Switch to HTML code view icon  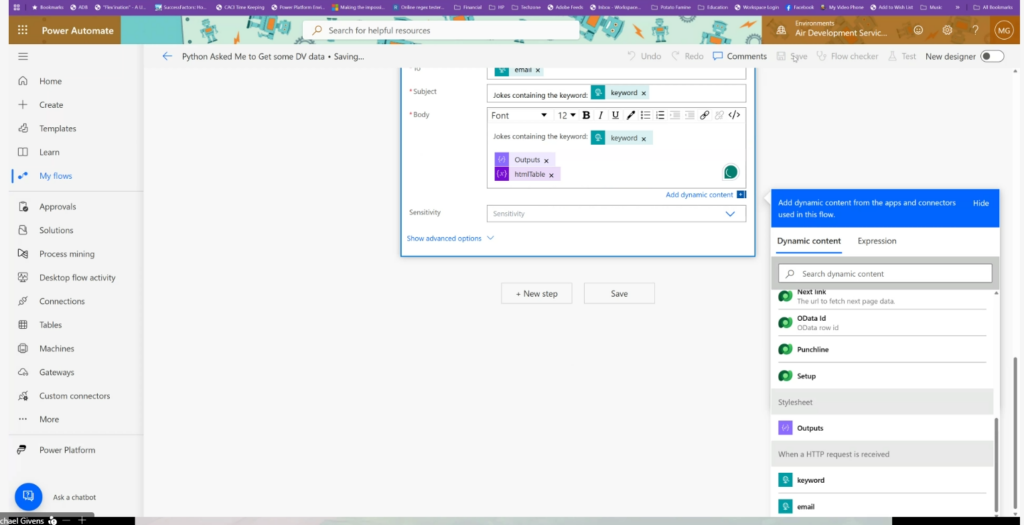coord(734,115)
